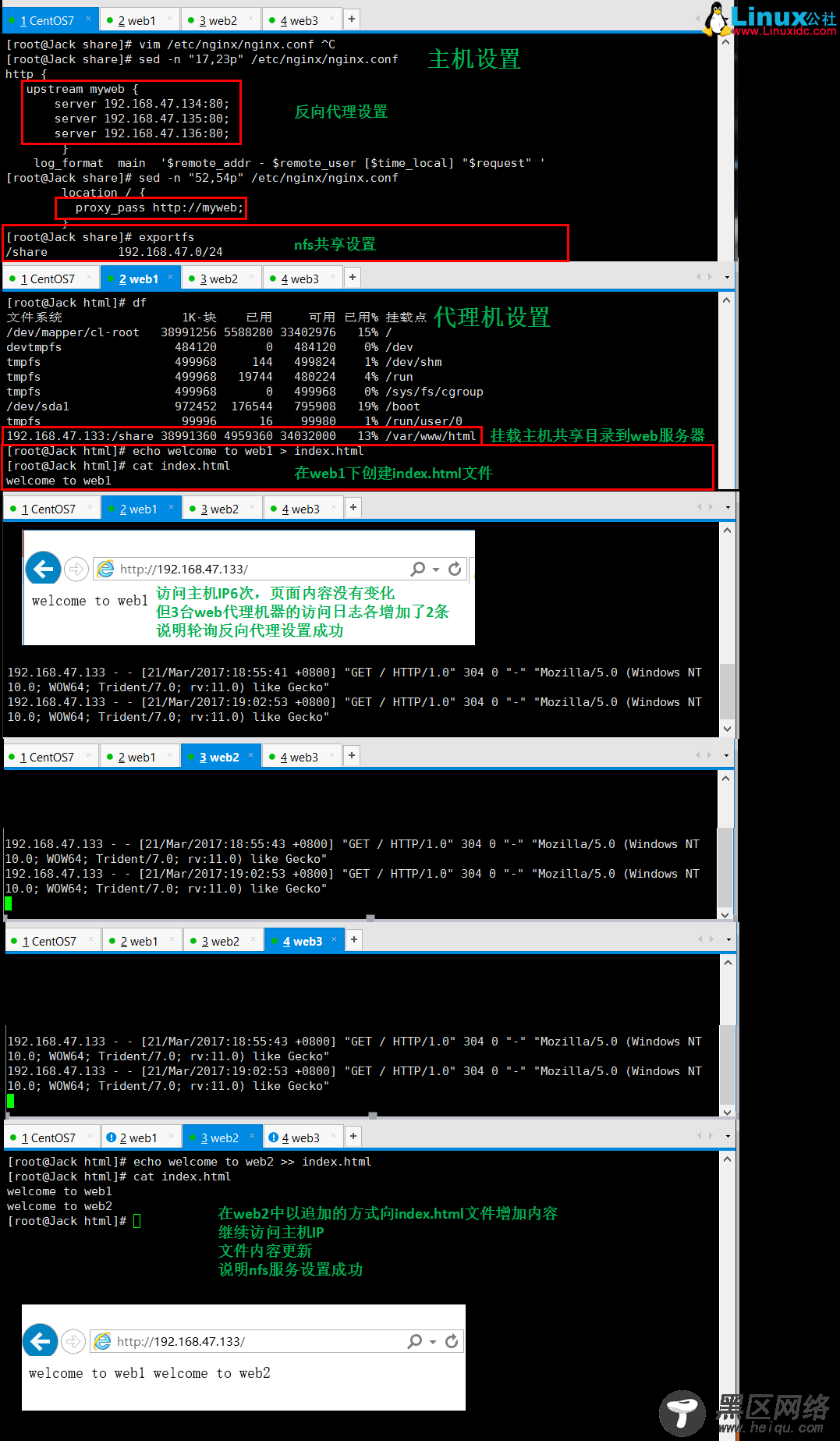Viewport: 840px width, 1441px height.
Task: Close active web1 tab in pane showing df output
Action: (170, 276)
